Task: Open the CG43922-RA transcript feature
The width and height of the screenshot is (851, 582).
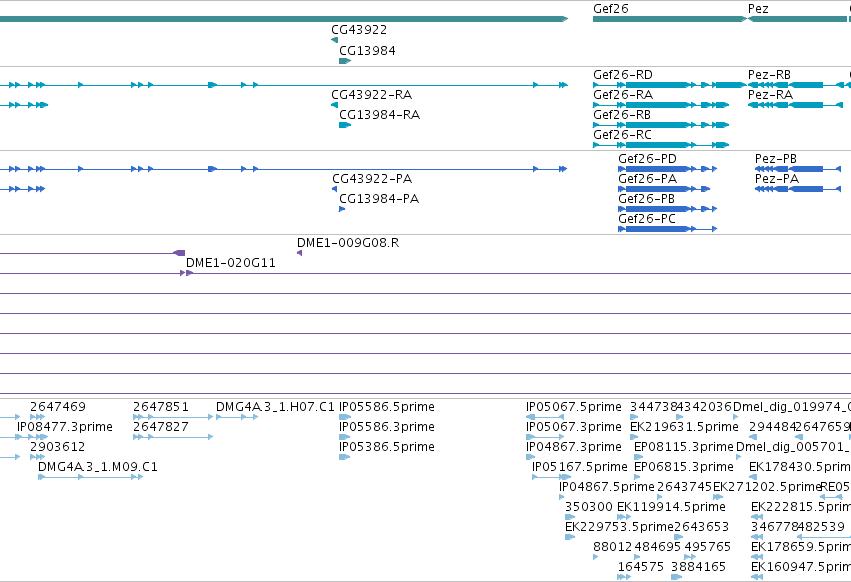Action: click(334, 105)
